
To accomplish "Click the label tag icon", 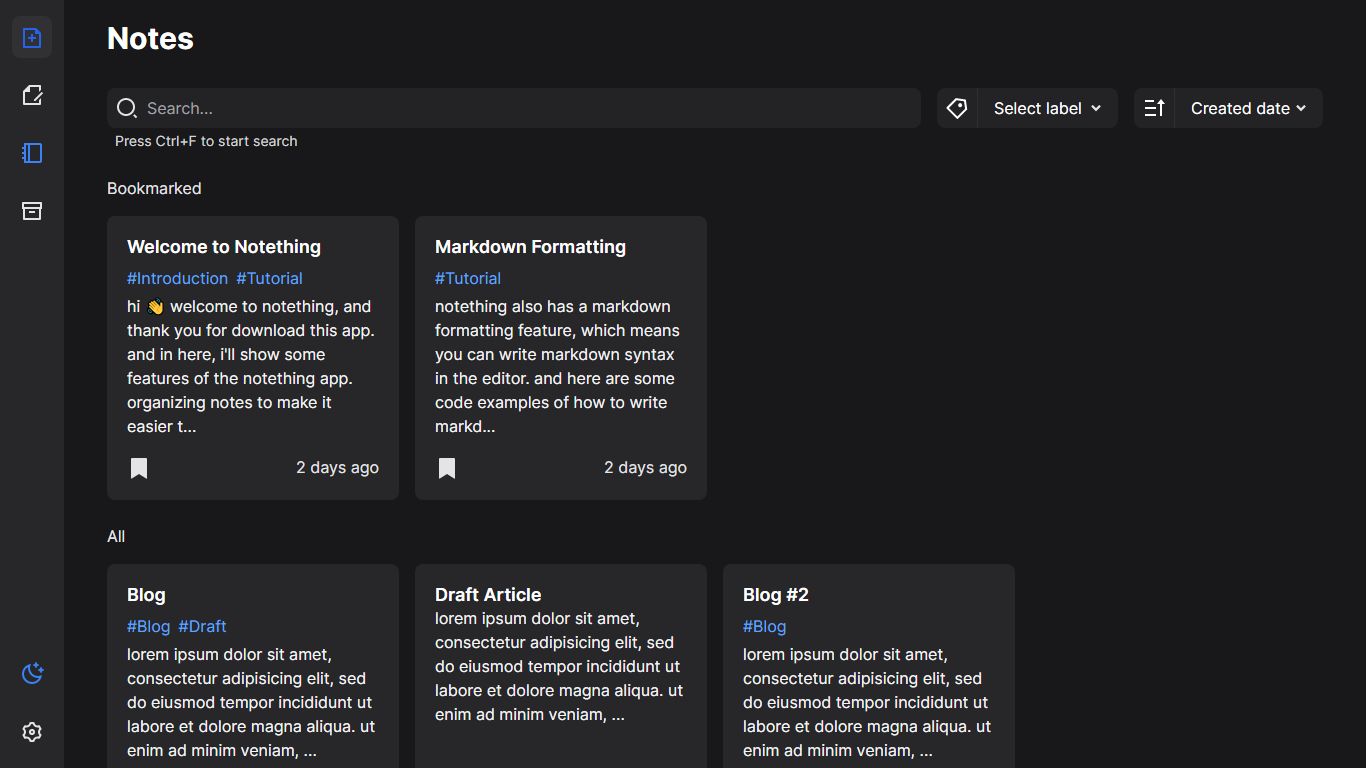I will [956, 107].
